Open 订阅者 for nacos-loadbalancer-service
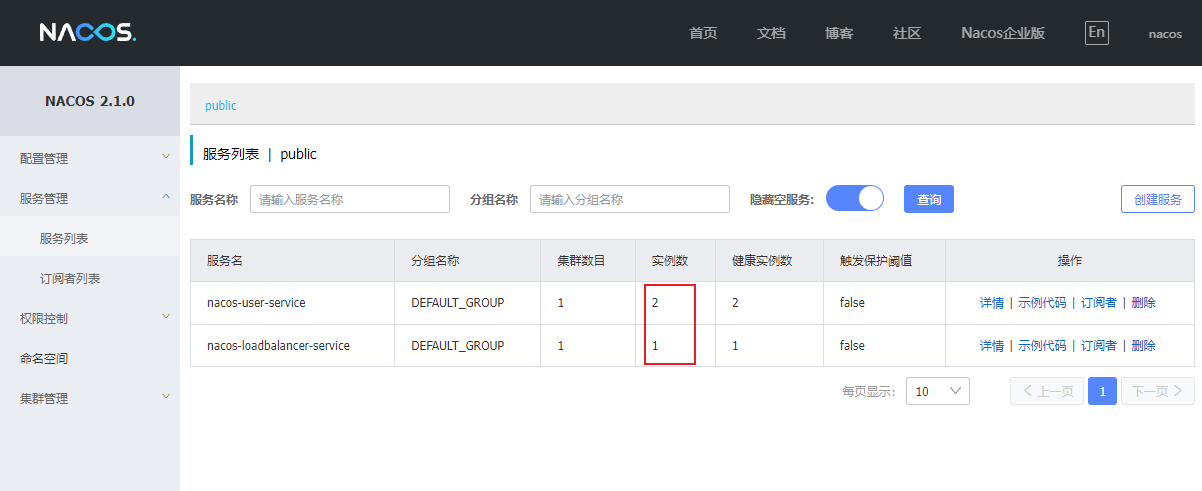Image resolution: width=1202 pixels, height=491 pixels. 1099,346
